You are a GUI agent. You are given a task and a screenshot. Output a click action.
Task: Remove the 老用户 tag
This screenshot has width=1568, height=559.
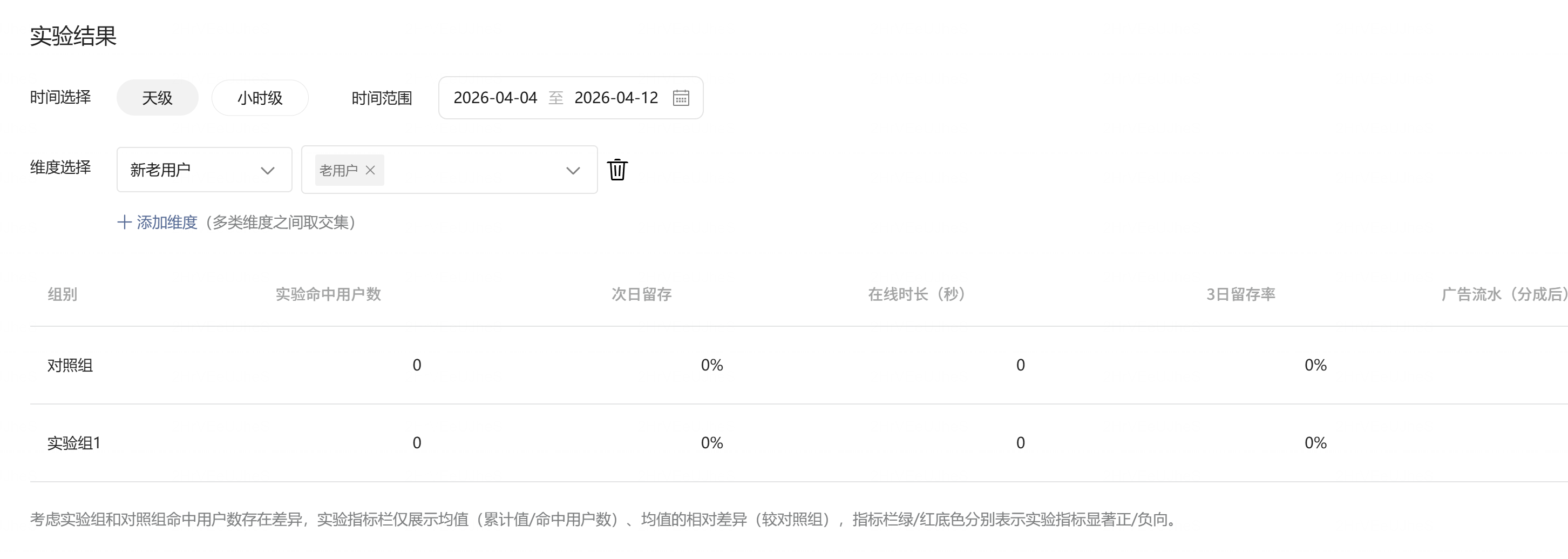coord(370,171)
